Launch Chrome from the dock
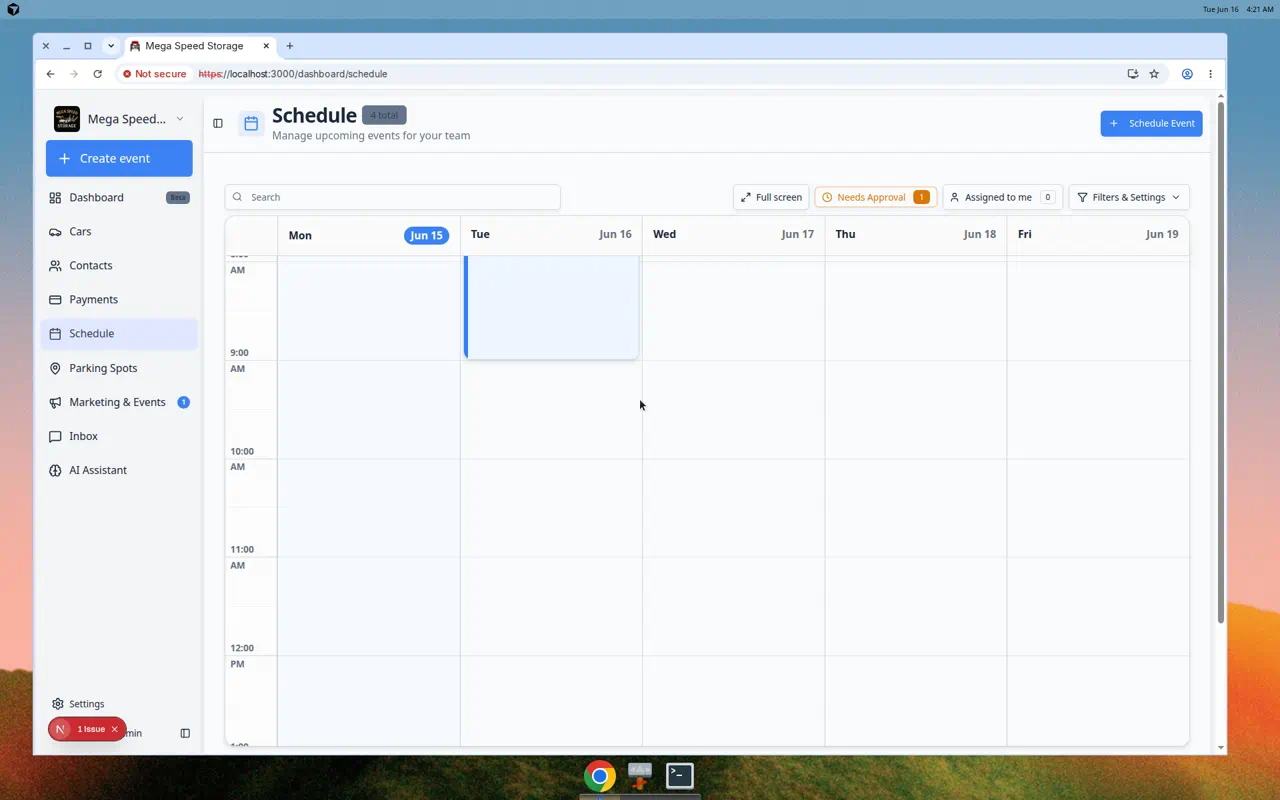The width and height of the screenshot is (1280, 800). [x=600, y=776]
